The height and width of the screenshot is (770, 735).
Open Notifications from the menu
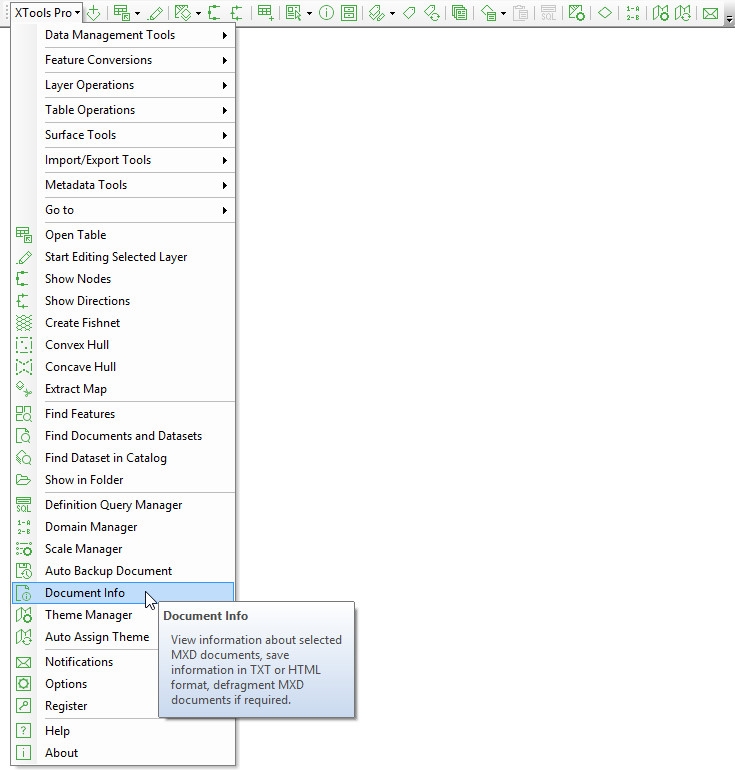[x=85, y=663]
